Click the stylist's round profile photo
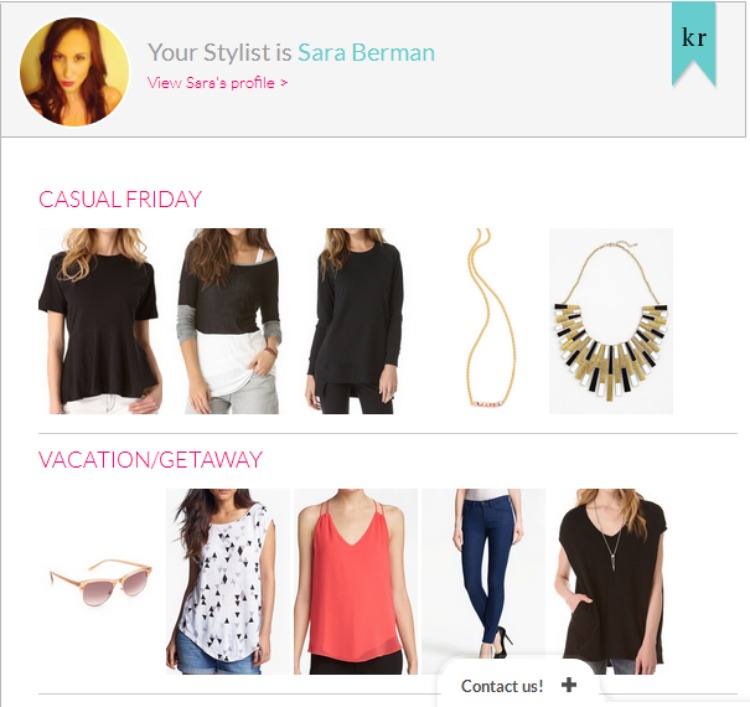 pyautogui.click(x=74, y=72)
